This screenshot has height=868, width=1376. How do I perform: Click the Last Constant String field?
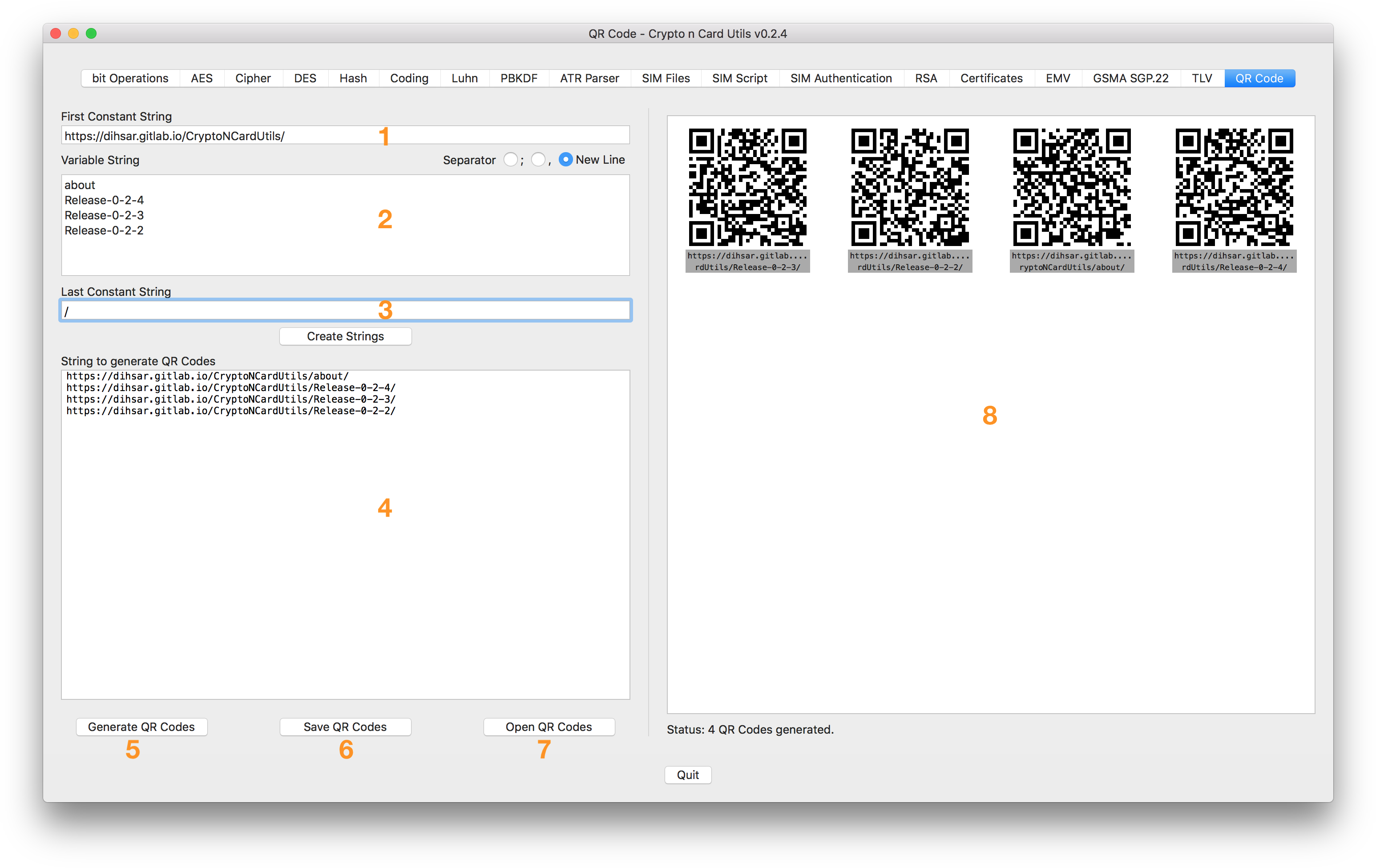(345, 310)
